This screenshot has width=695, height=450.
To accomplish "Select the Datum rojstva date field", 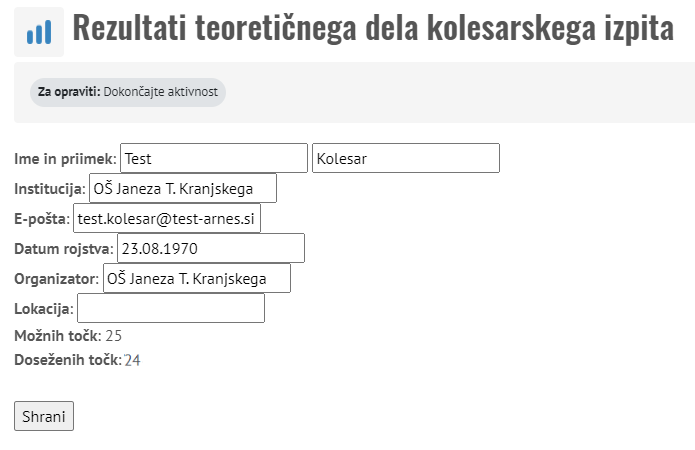I will (x=210, y=248).
